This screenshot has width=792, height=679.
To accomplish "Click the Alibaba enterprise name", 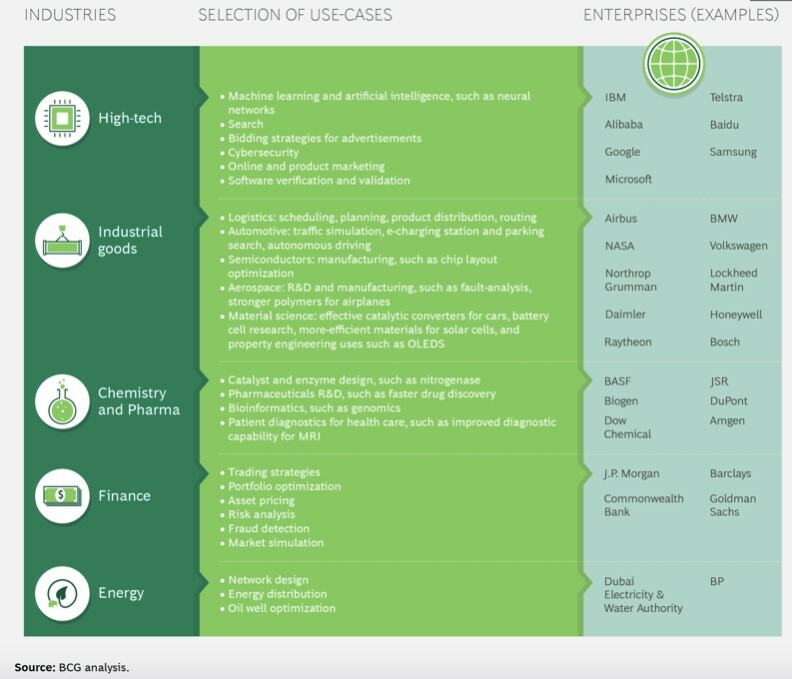I will point(624,125).
